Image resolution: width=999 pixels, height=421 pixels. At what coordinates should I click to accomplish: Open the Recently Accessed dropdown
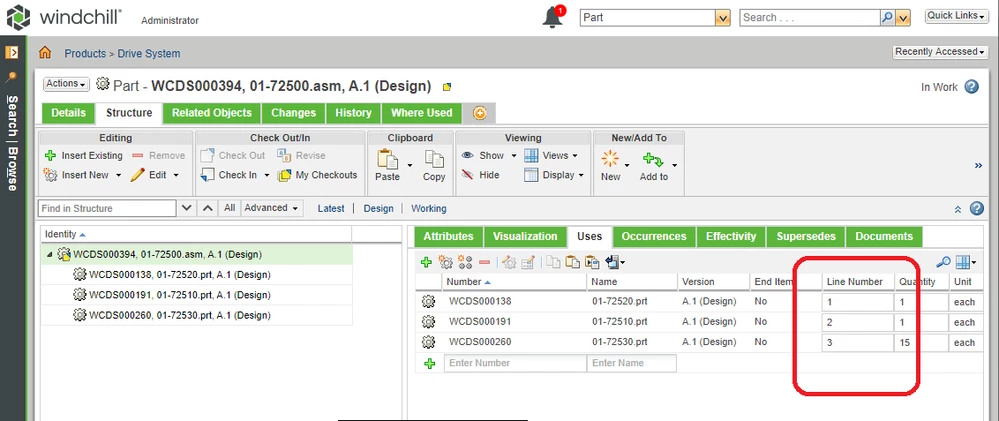pyautogui.click(x=940, y=52)
